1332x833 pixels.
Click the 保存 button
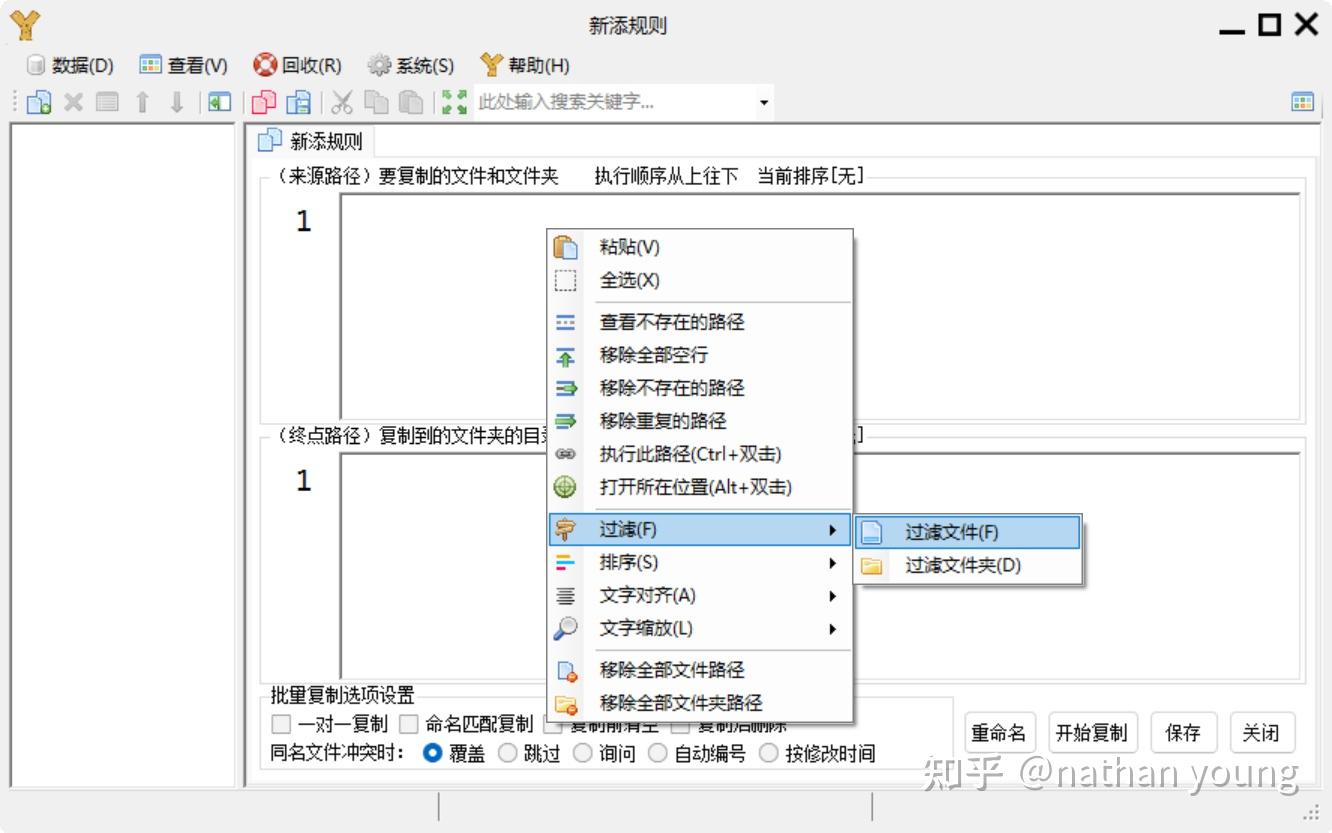[1183, 733]
